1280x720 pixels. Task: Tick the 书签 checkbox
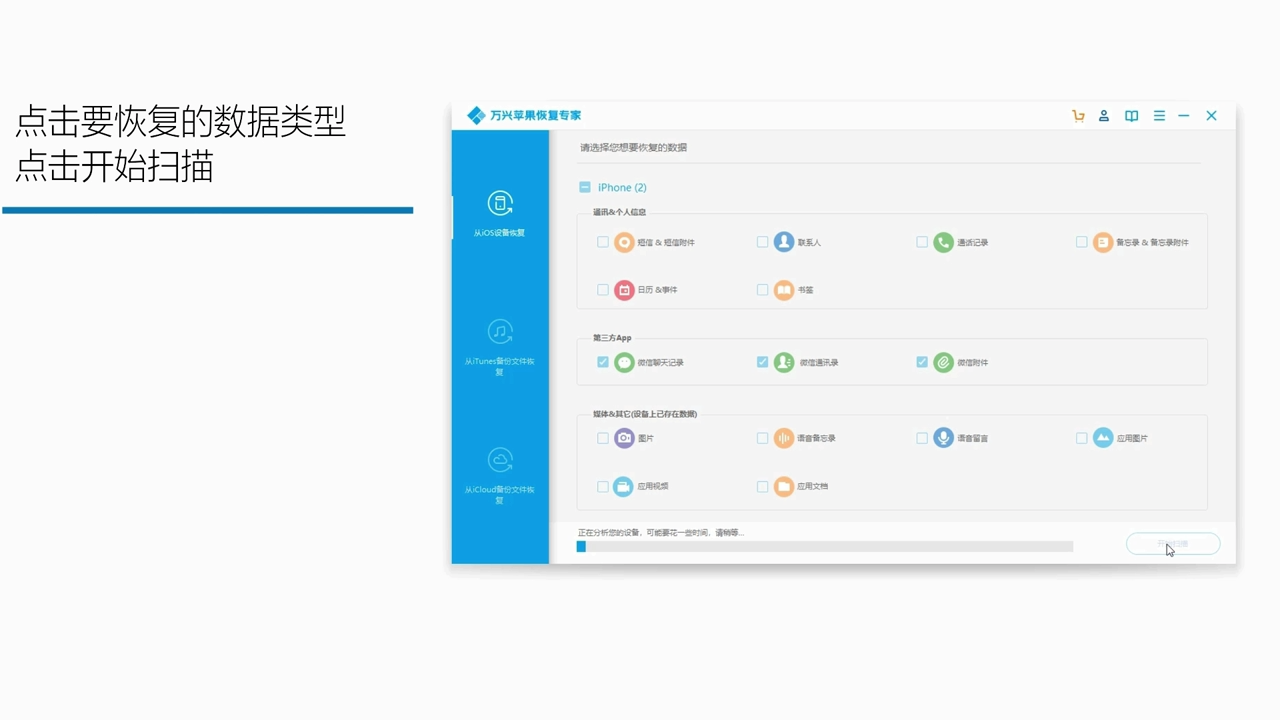(x=762, y=290)
